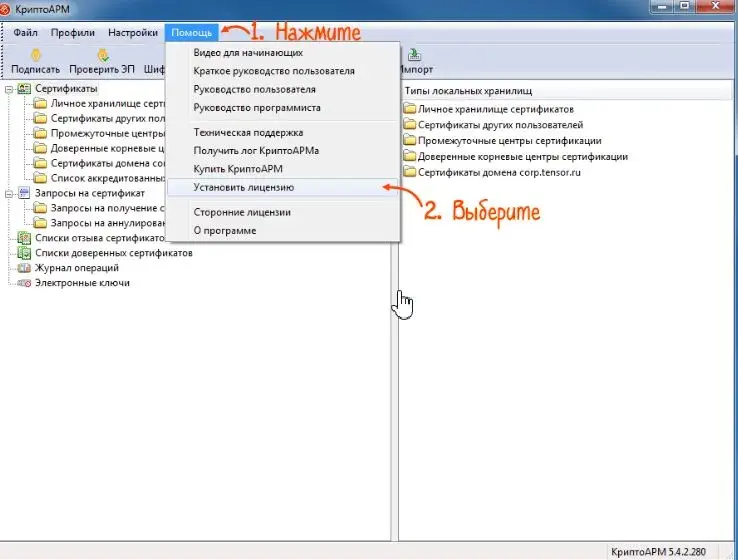Select Электронные ключи in tree
Screen dimensions: 738x560
tap(82, 283)
